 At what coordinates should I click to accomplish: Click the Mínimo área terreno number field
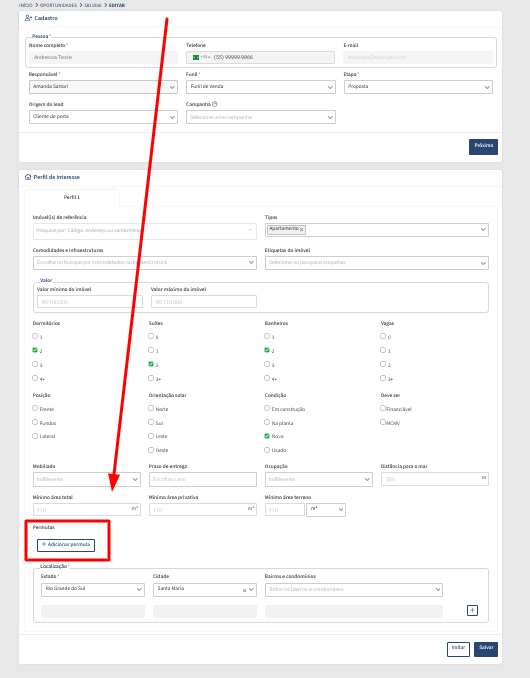coord(284,510)
